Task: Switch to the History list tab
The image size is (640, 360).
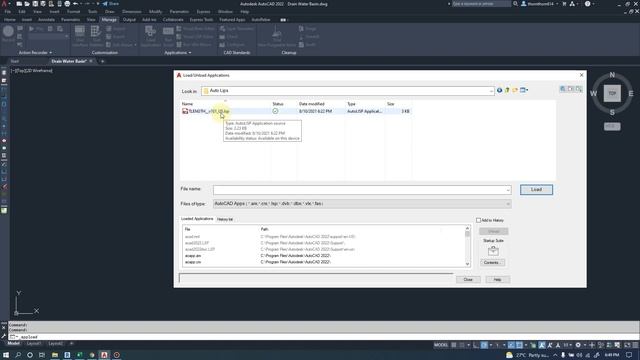Action: click(224, 219)
